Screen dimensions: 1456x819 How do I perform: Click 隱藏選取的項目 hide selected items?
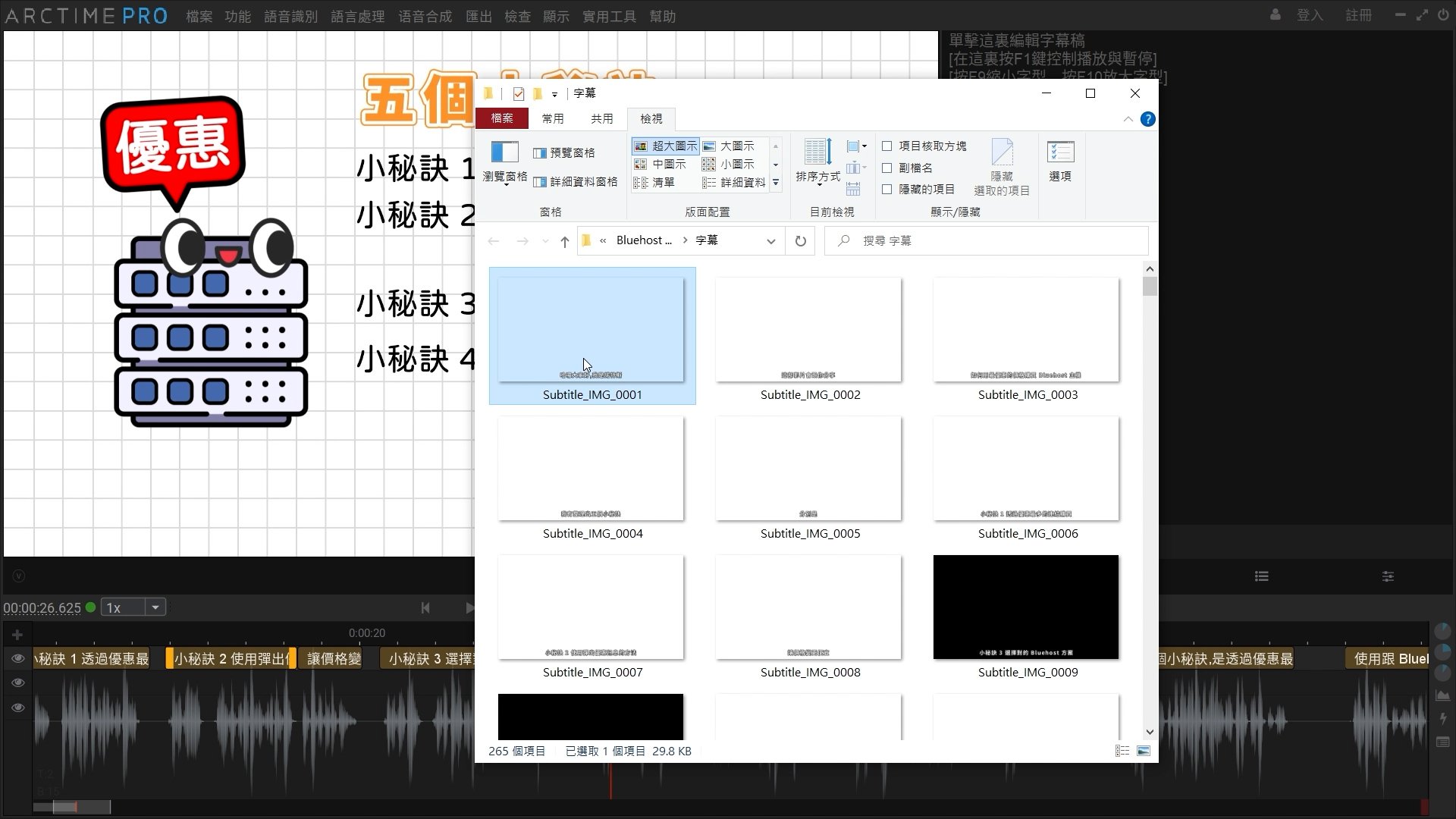click(x=1002, y=168)
